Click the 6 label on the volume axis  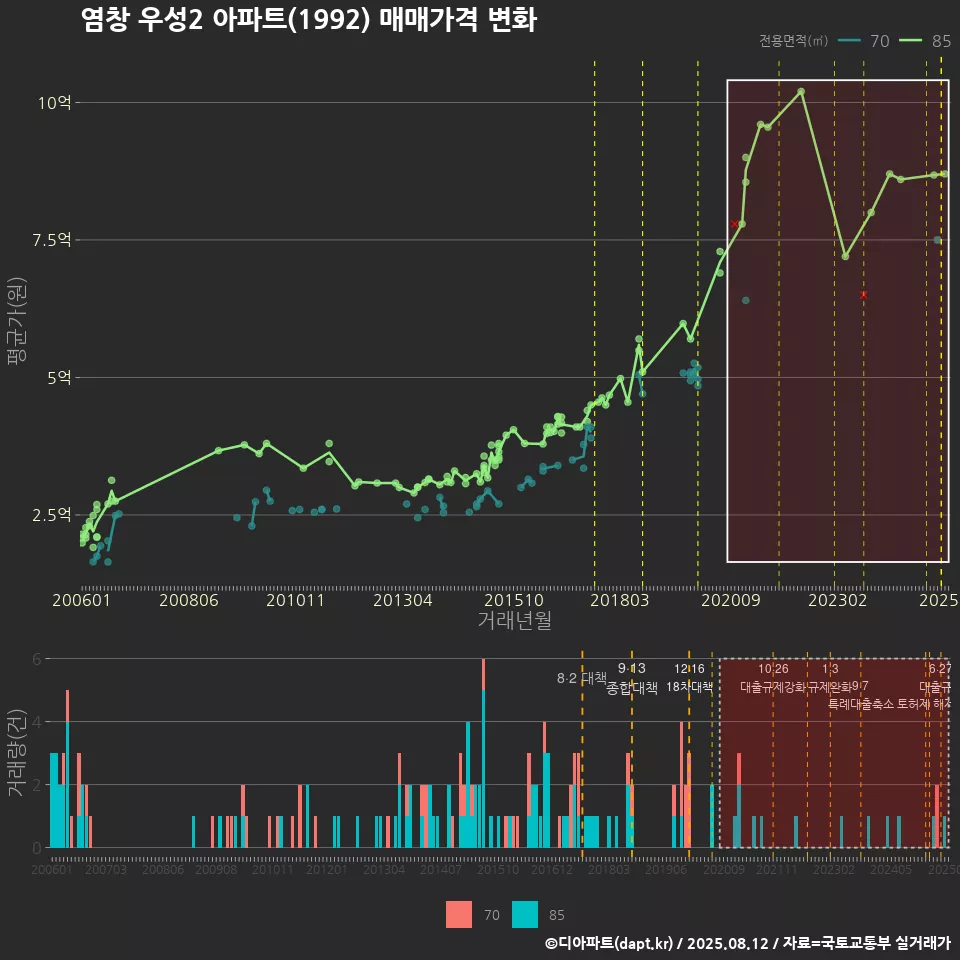tap(37, 659)
